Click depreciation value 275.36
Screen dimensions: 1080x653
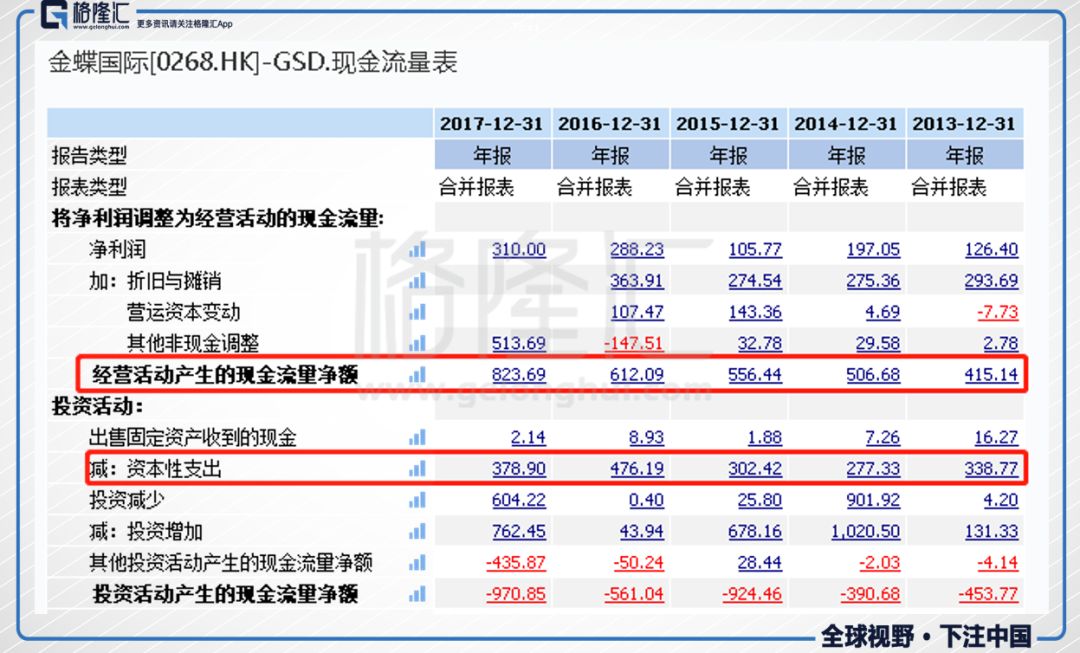click(873, 280)
